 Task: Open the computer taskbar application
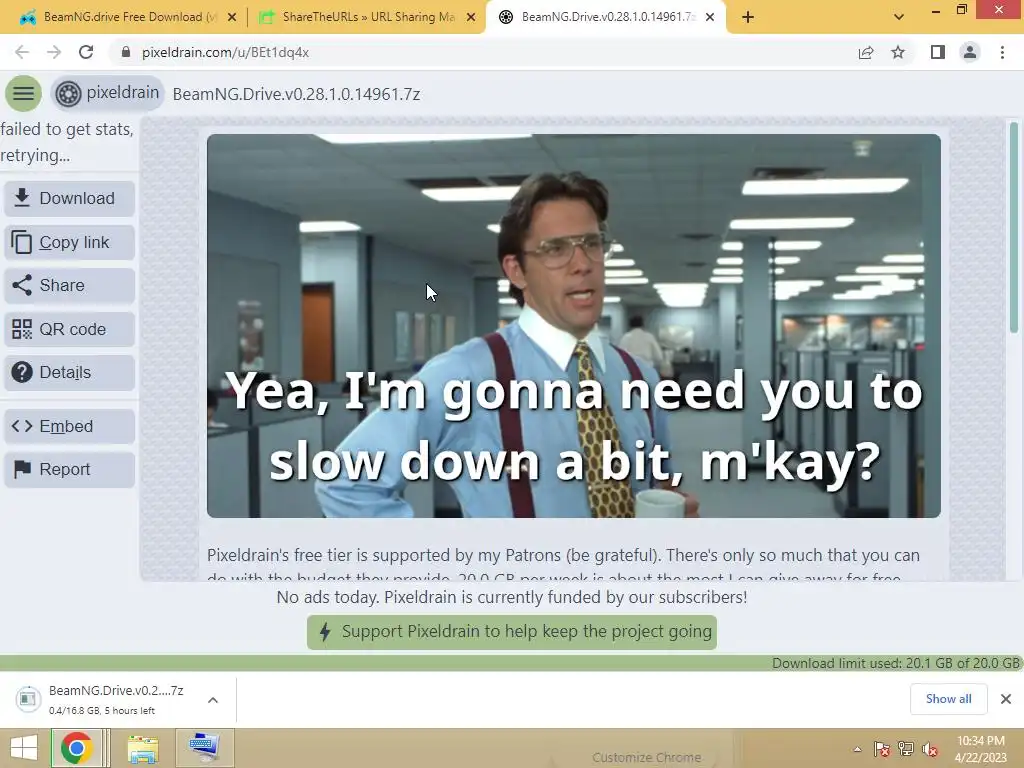click(x=204, y=748)
